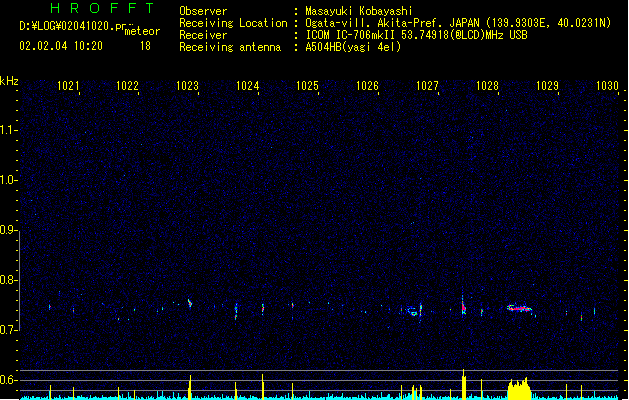Screen dimensions: 629x400
Task: Click the long meteor echo after 1028
Action: click(519, 309)
